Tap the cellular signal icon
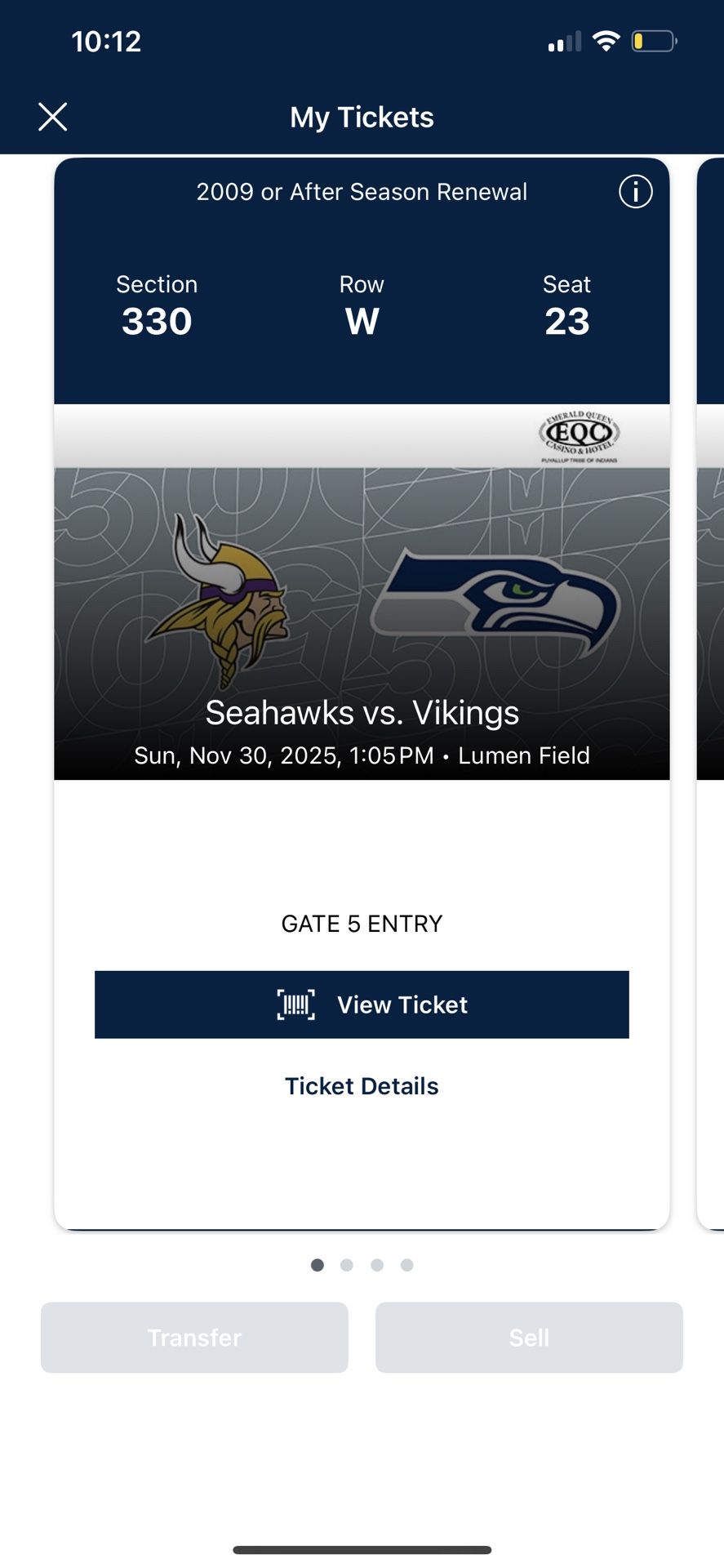Image resolution: width=724 pixels, height=1568 pixels. (563, 39)
